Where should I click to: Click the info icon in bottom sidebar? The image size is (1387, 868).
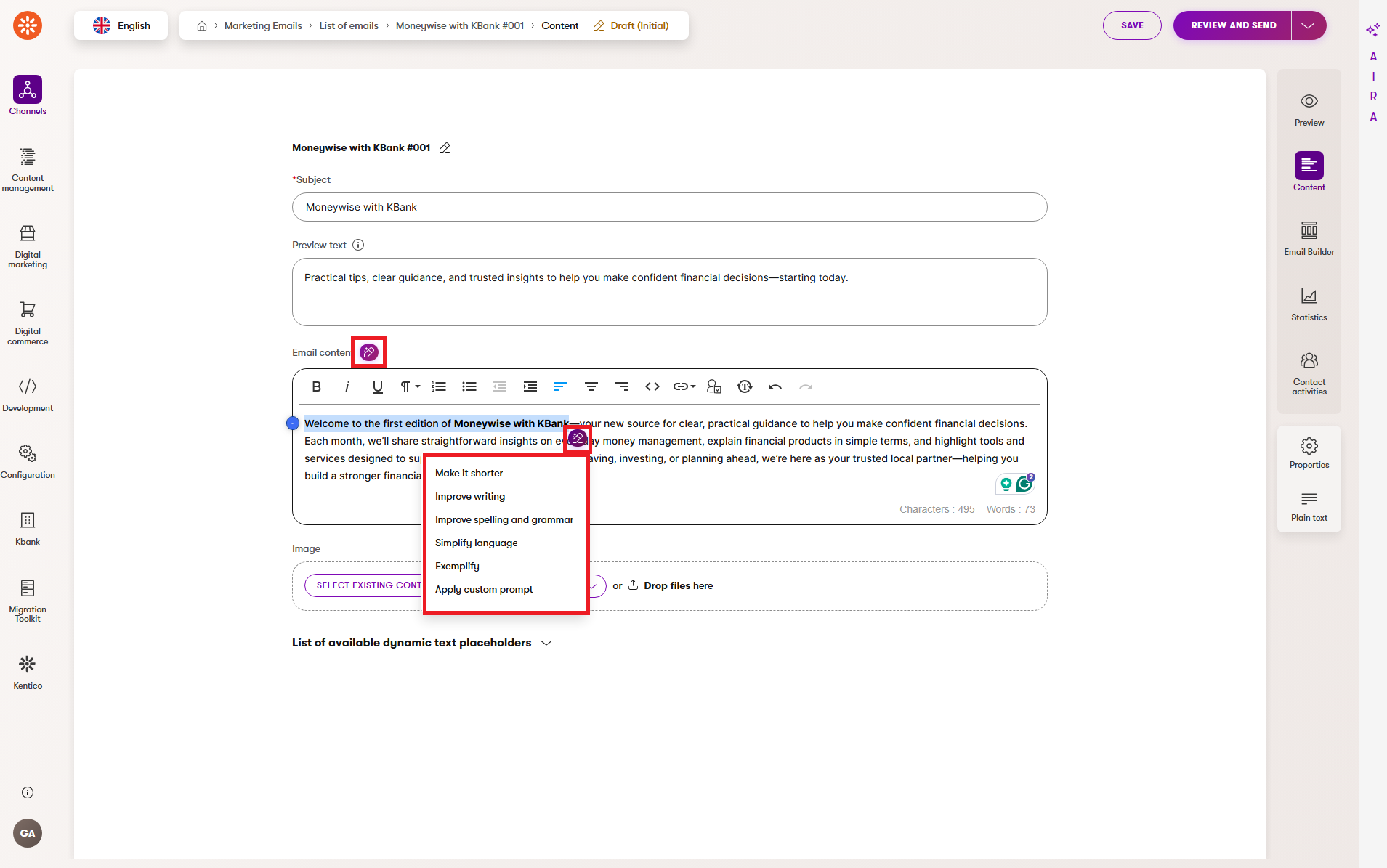(x=28, y=792)
